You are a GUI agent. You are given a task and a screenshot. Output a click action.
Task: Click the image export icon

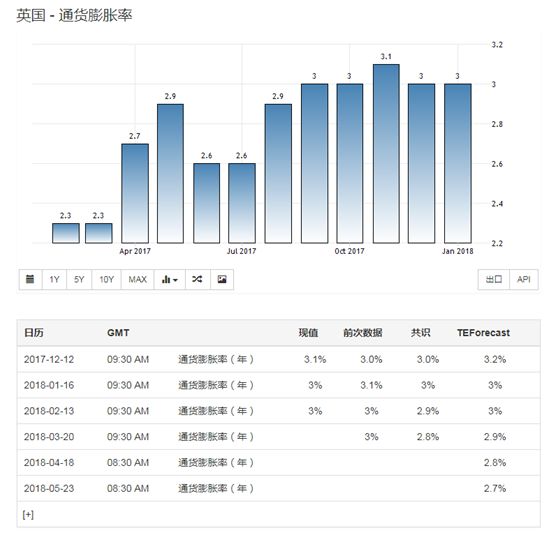coord(222,280)
